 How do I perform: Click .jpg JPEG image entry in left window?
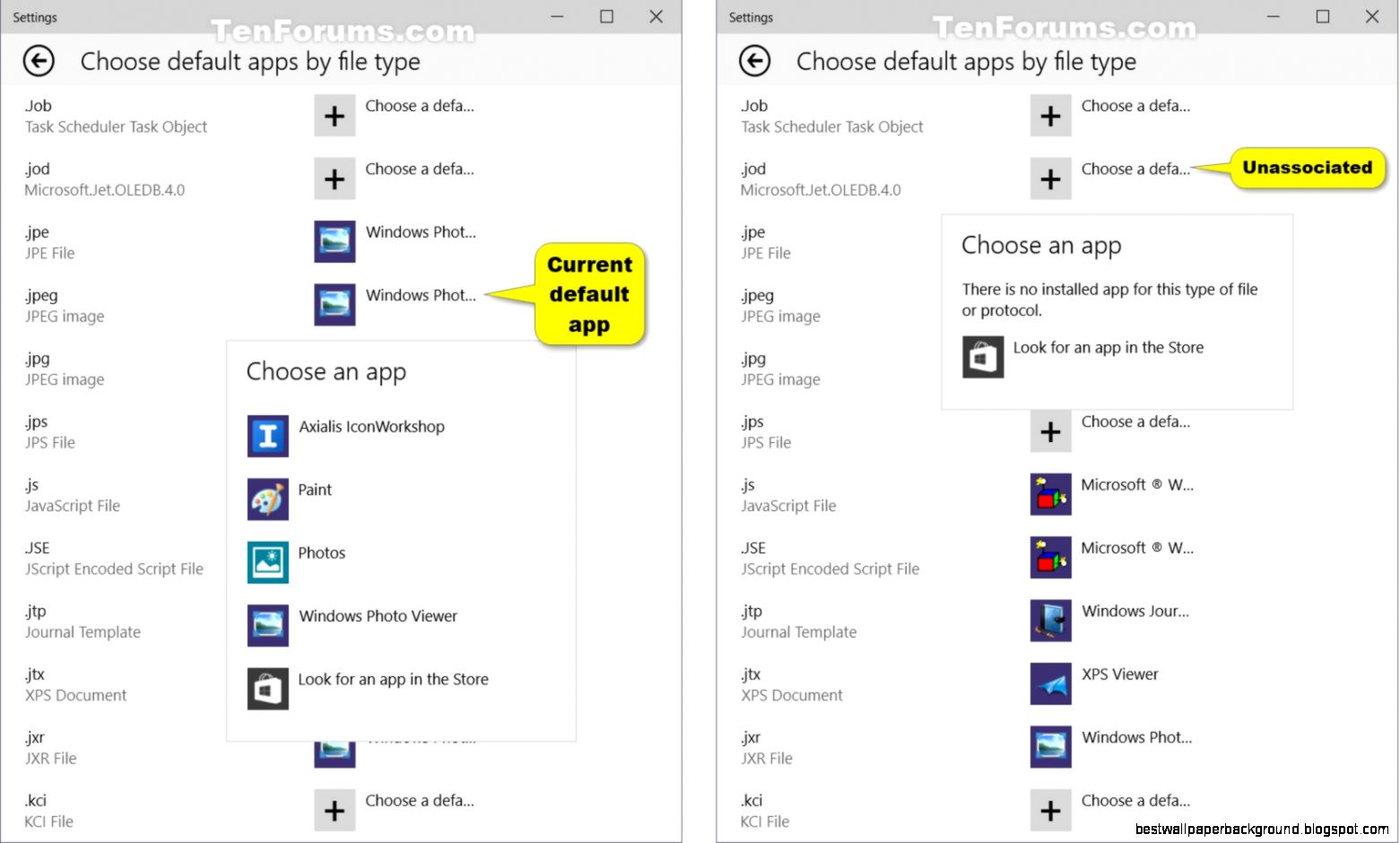pos(65,369)
